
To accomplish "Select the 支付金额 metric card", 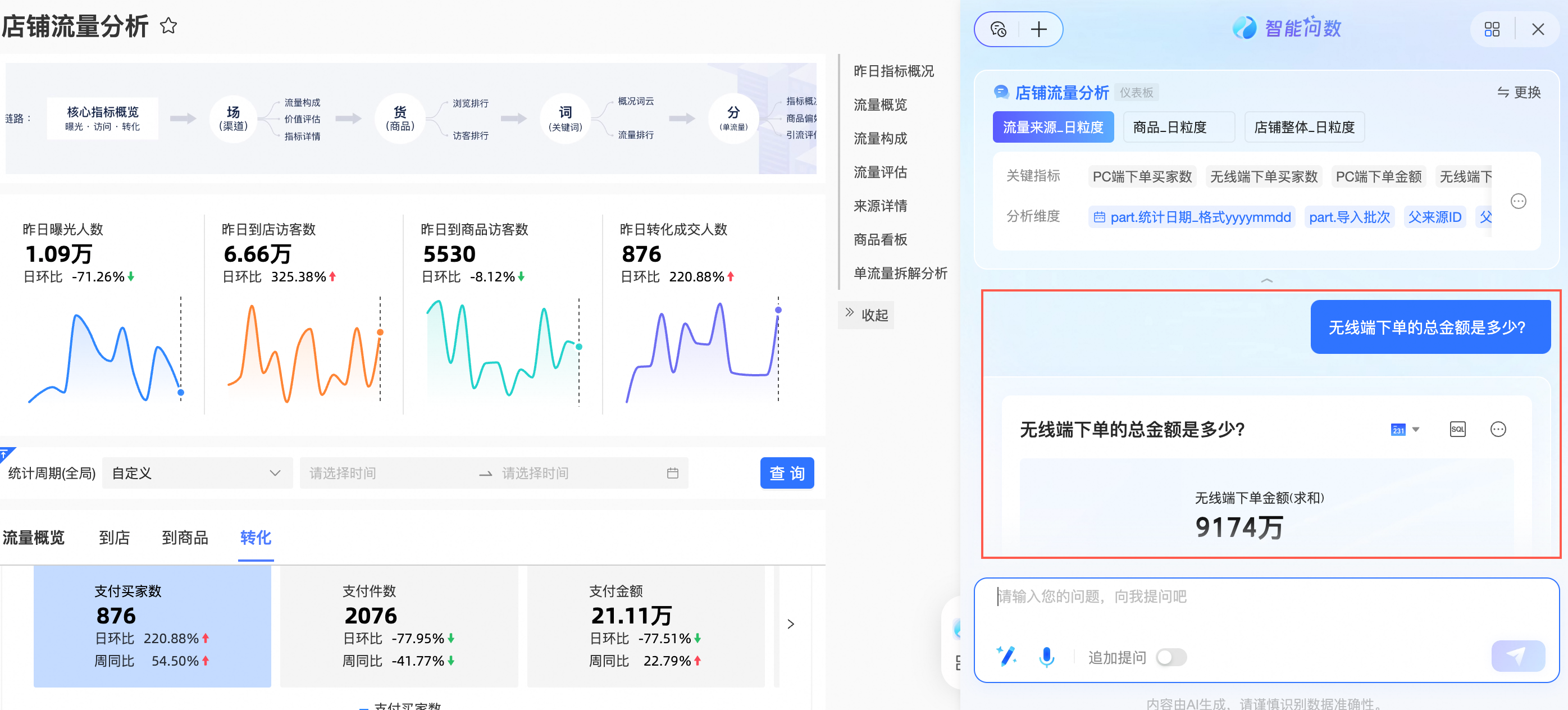I will [x=646, y=626].
